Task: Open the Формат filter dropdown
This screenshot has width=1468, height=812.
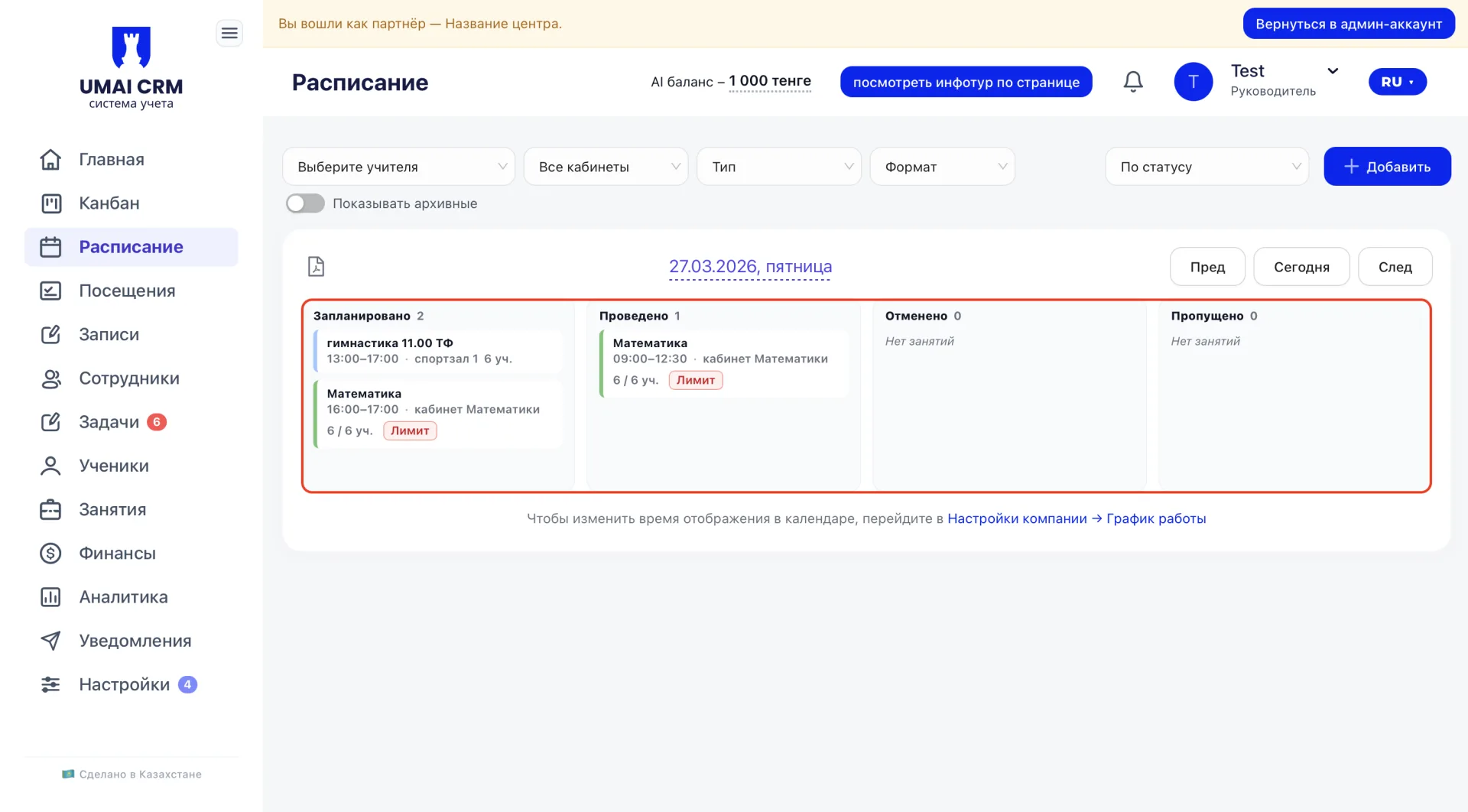Action: tap(942, 167)
